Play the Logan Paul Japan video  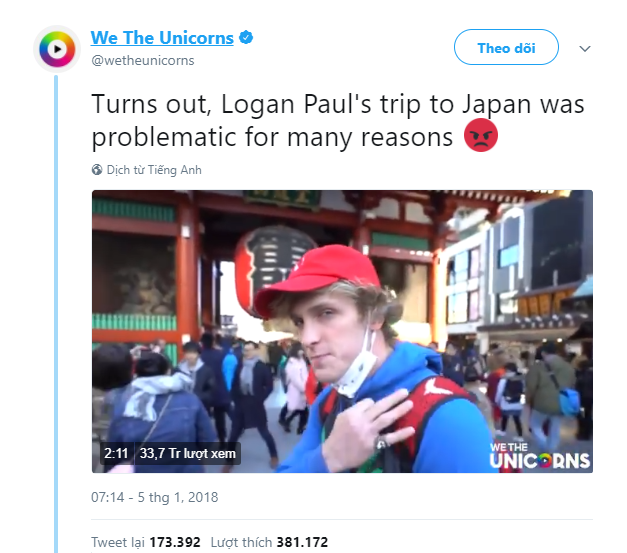(x=342, y=331)
